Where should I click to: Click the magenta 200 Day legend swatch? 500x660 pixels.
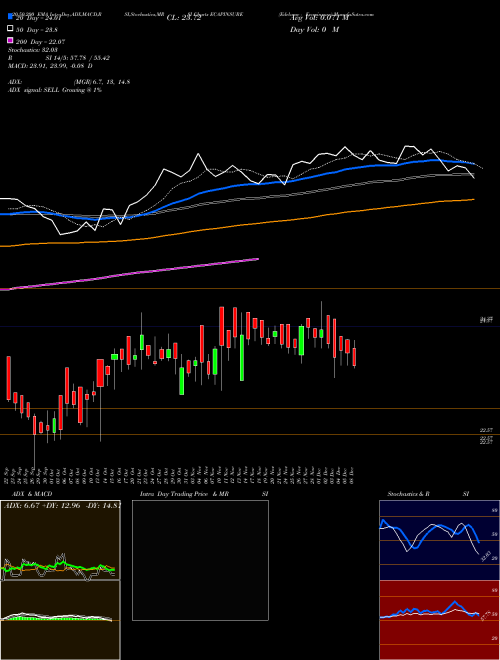point(10,40)
